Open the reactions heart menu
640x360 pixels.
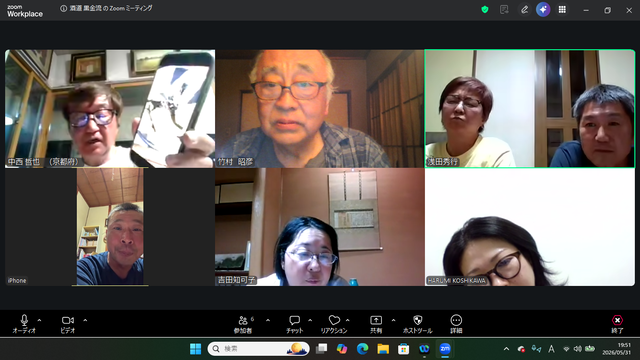pos(334,324)
